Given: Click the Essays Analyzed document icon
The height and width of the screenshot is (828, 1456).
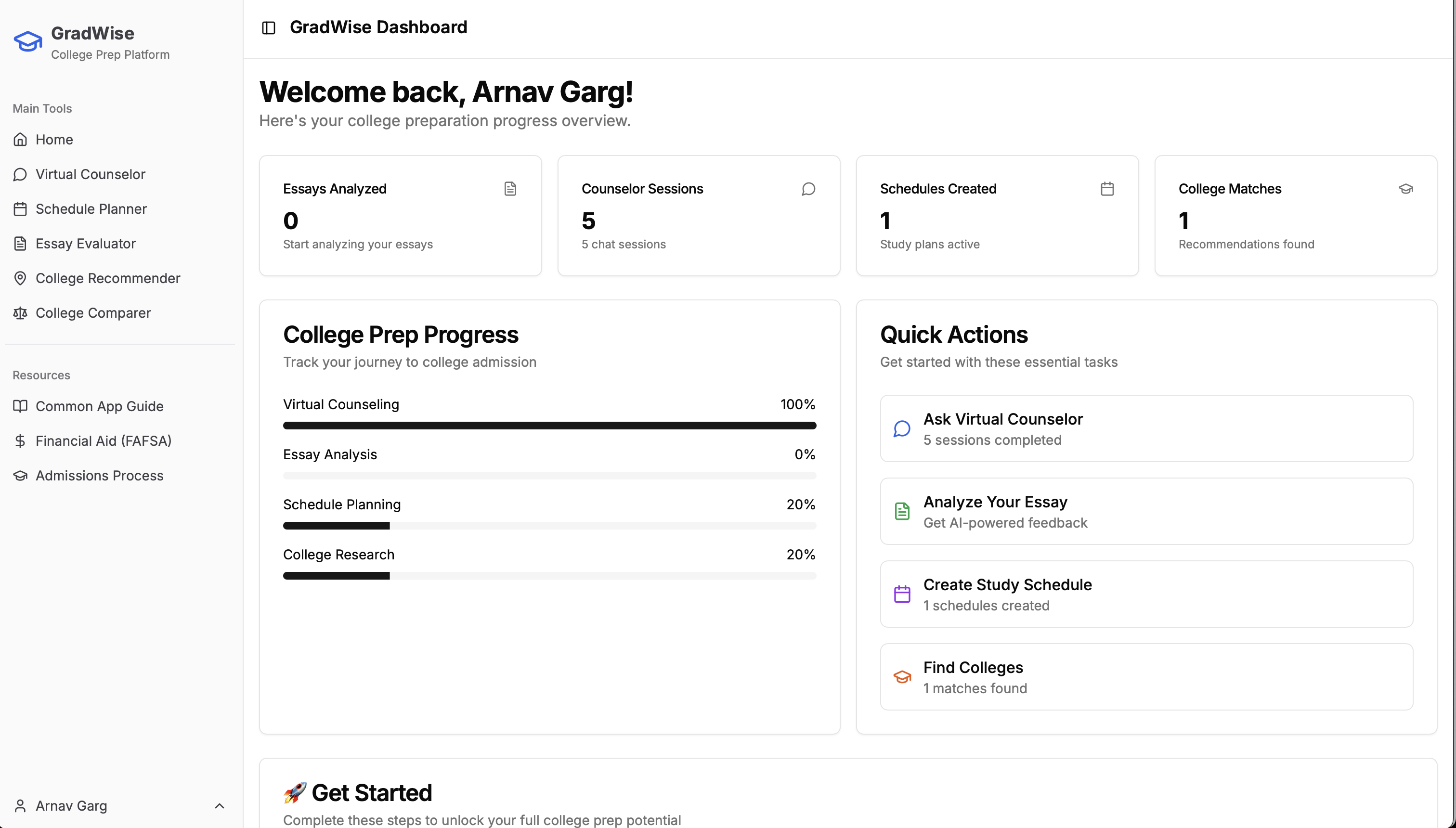Looking at the screenshot, I should coord(510,189).
